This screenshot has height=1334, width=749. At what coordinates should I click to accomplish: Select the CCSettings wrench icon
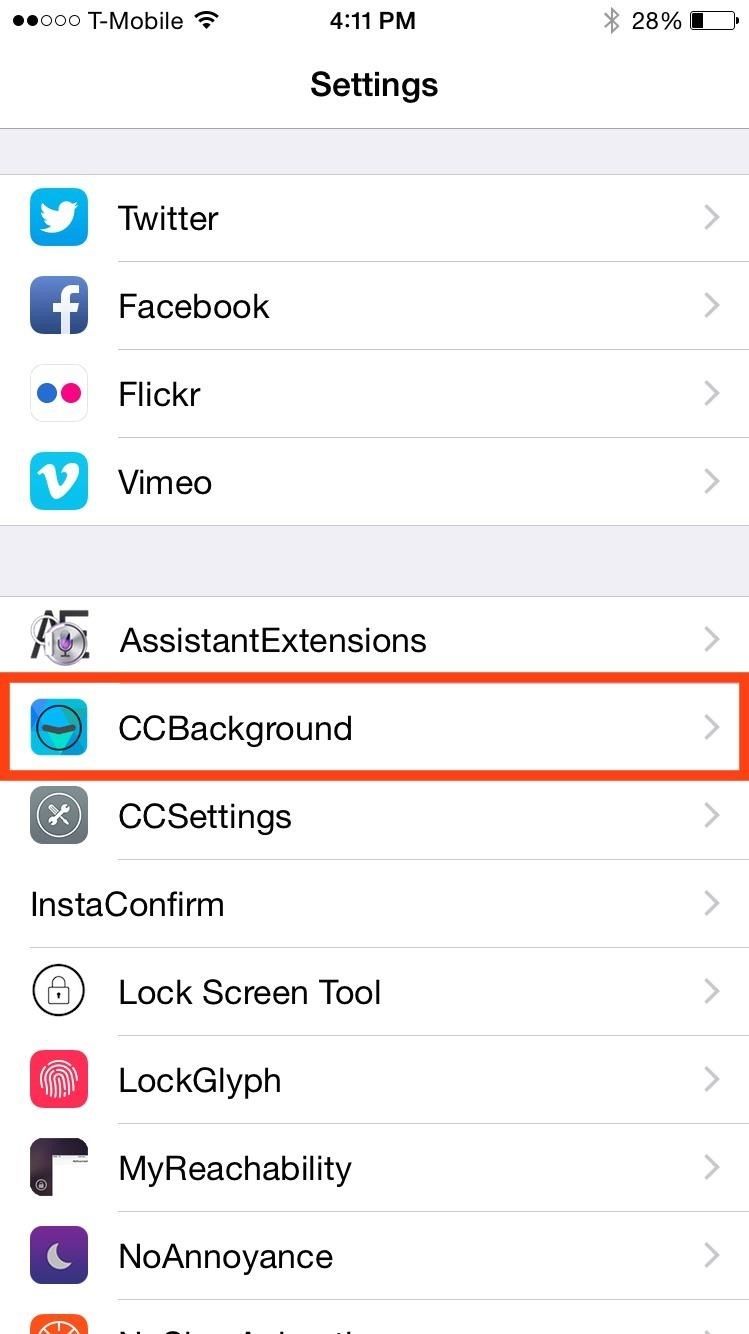point(58,815)
